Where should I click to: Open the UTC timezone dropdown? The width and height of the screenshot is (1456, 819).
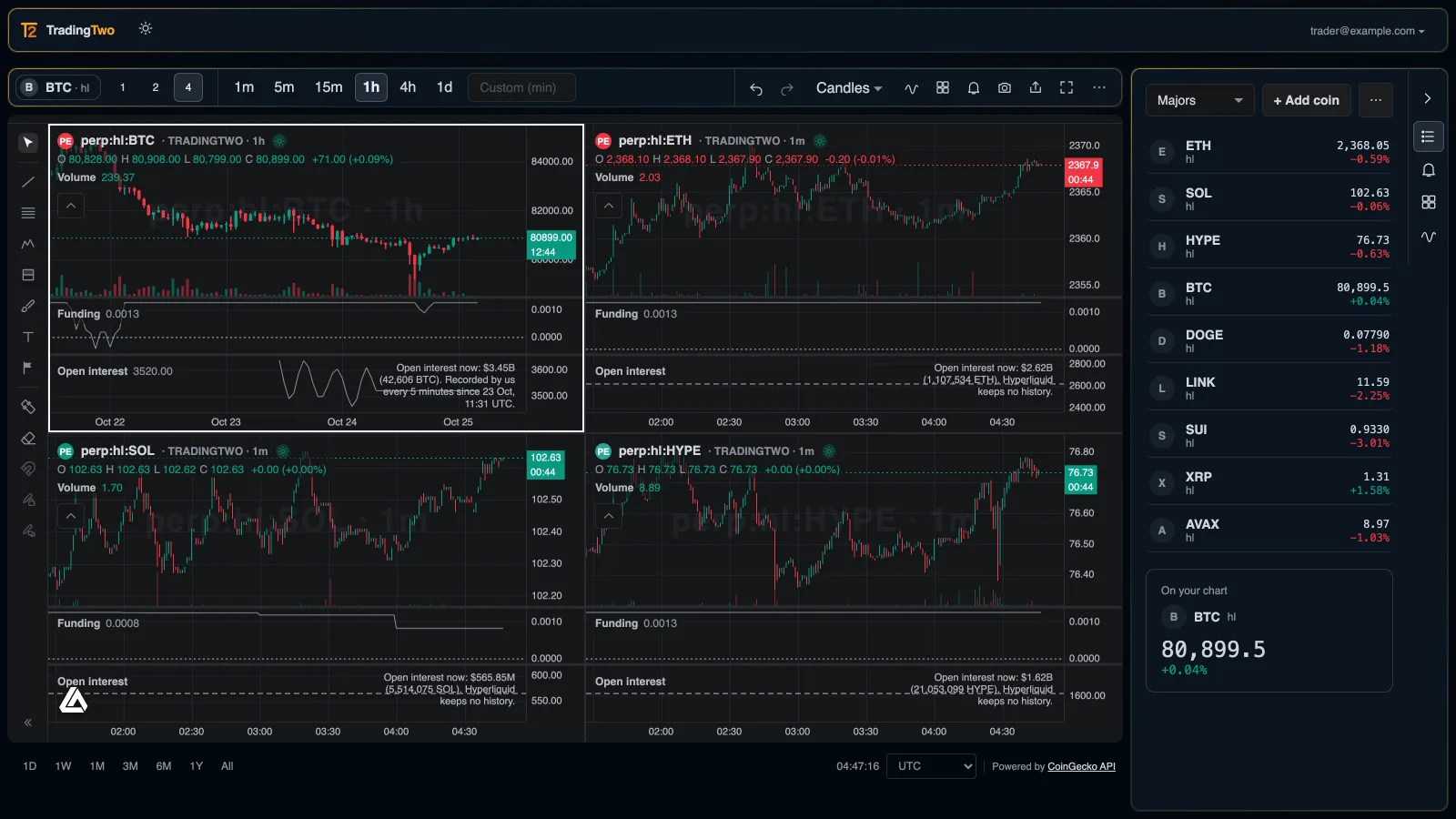[931, 766]
